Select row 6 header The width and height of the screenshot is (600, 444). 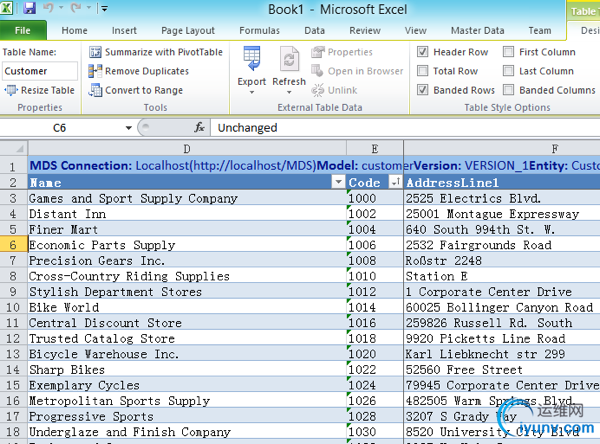click(x=13, y=245)
